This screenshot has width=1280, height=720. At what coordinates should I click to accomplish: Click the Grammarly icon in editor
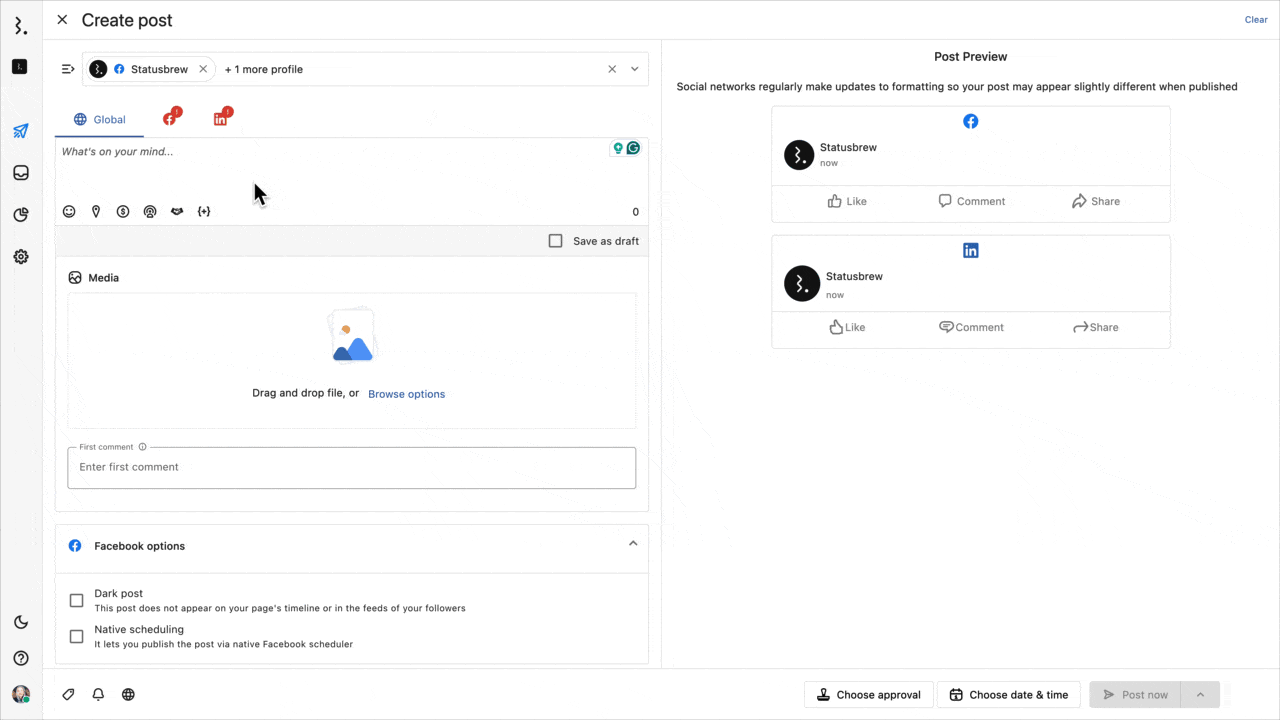coord(633,148)
